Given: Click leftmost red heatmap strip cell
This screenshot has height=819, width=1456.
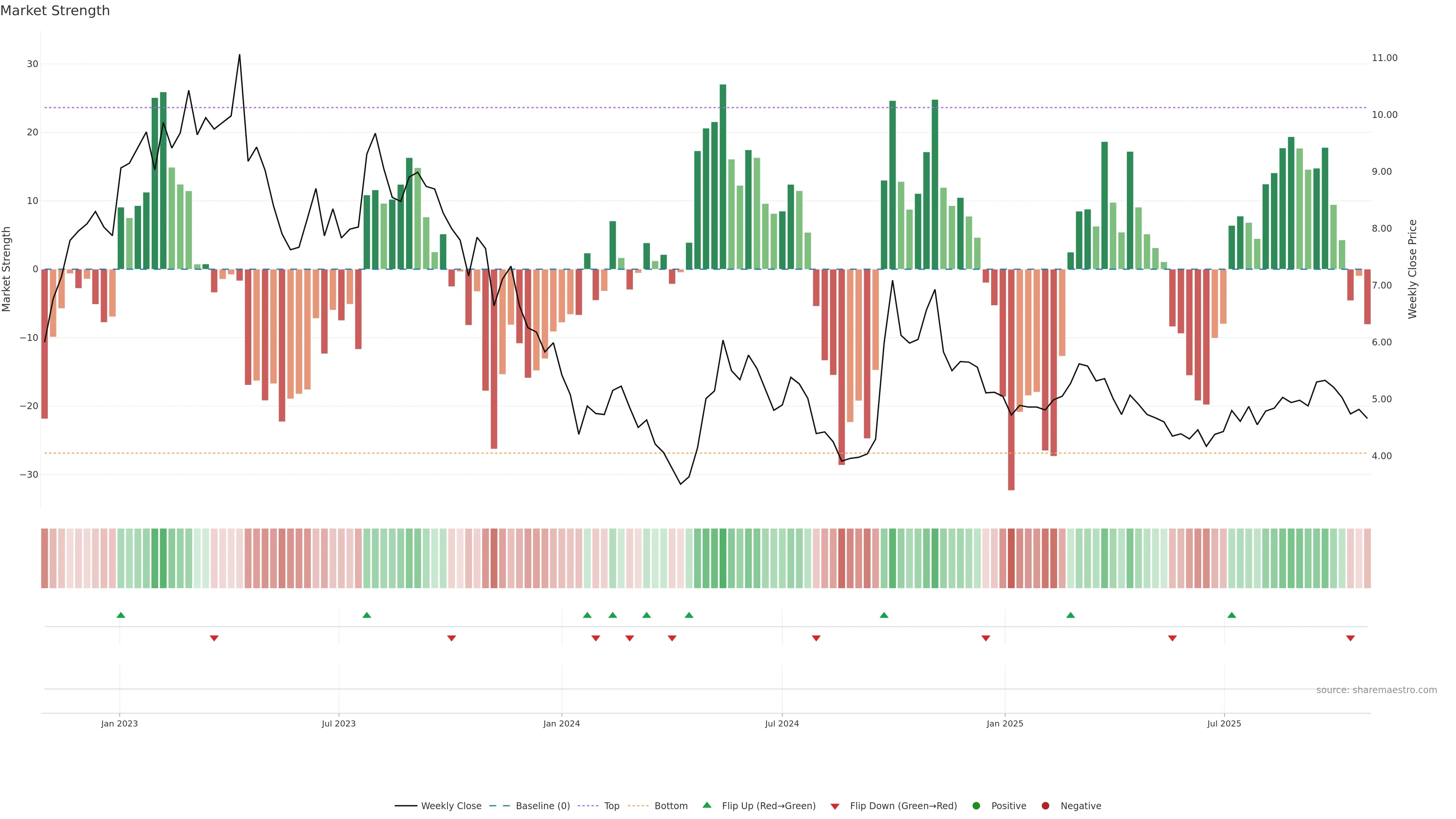Looking at the screenshot, I should coord(44,558).
